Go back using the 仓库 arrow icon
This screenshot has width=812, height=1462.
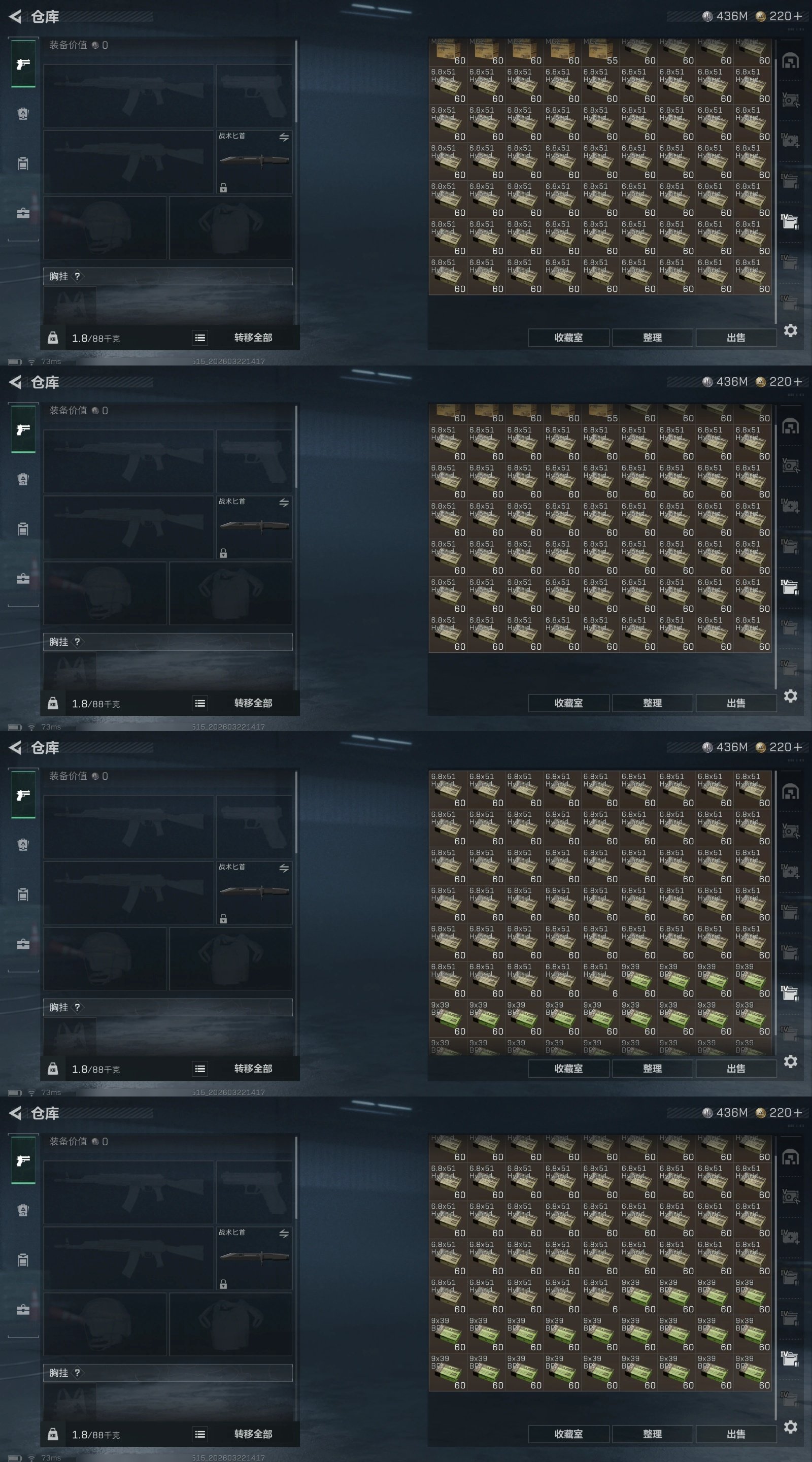[x=15, y=16]
